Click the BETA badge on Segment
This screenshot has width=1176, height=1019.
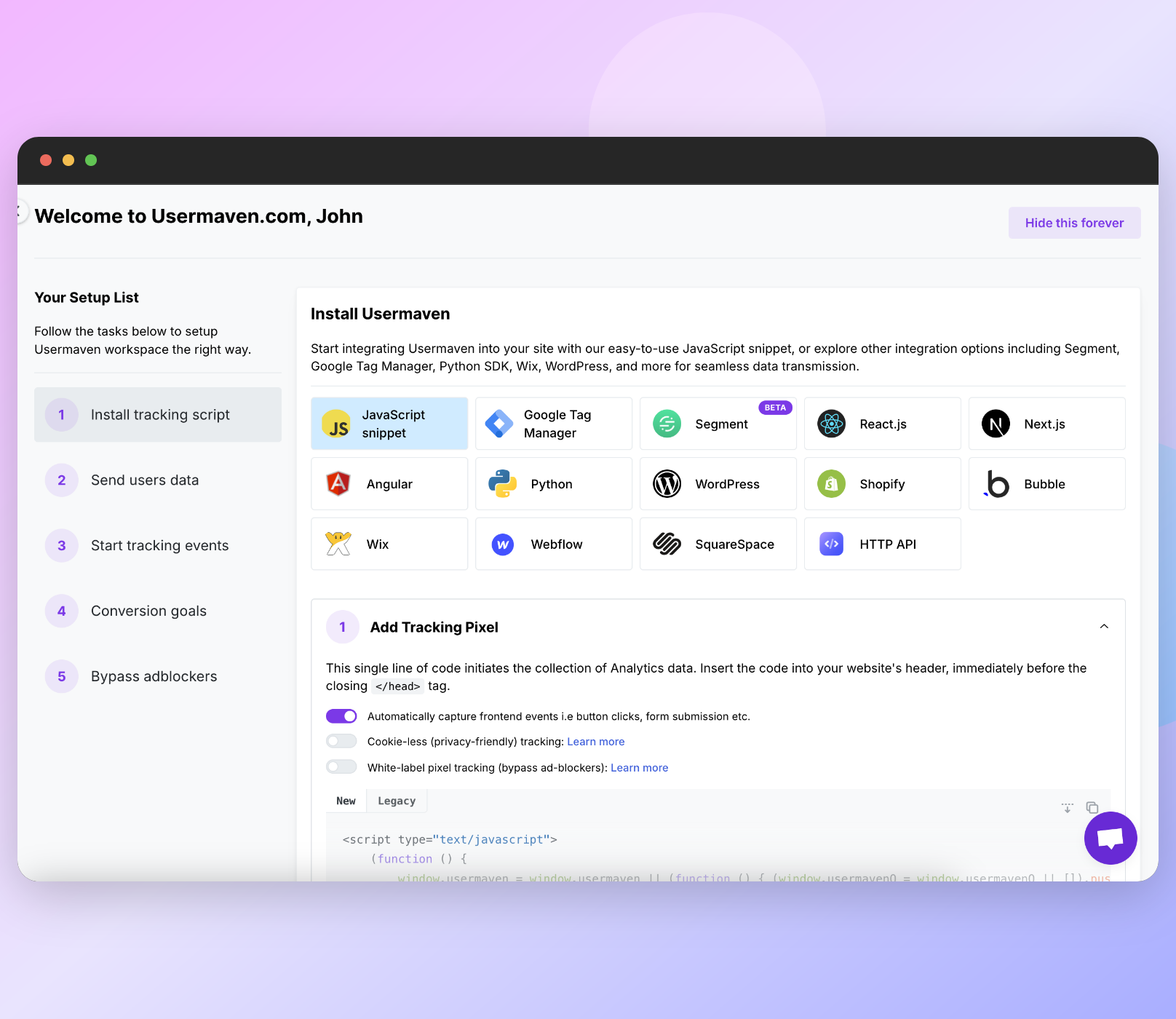[775, 408]
